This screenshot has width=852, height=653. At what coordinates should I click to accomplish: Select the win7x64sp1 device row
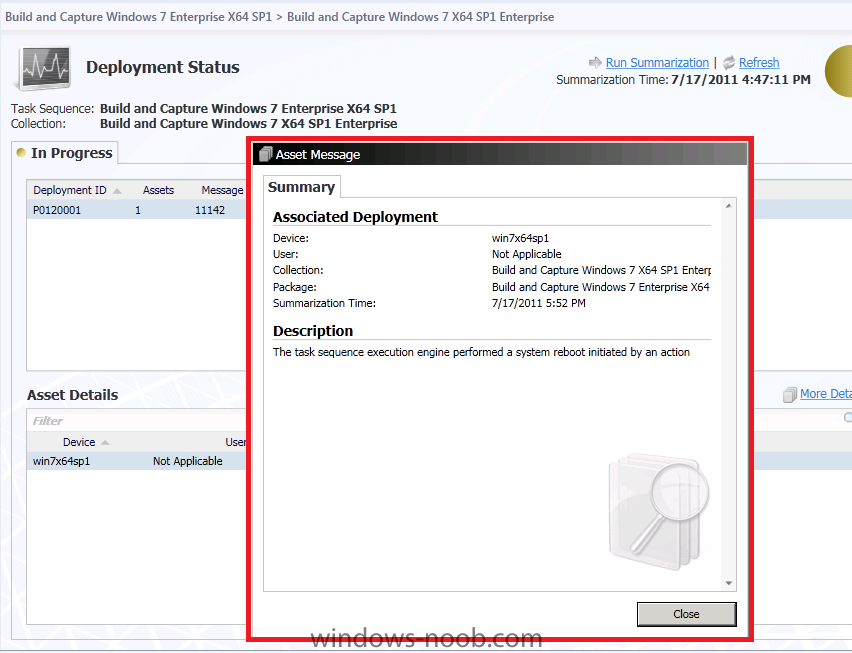click(137, 461)
